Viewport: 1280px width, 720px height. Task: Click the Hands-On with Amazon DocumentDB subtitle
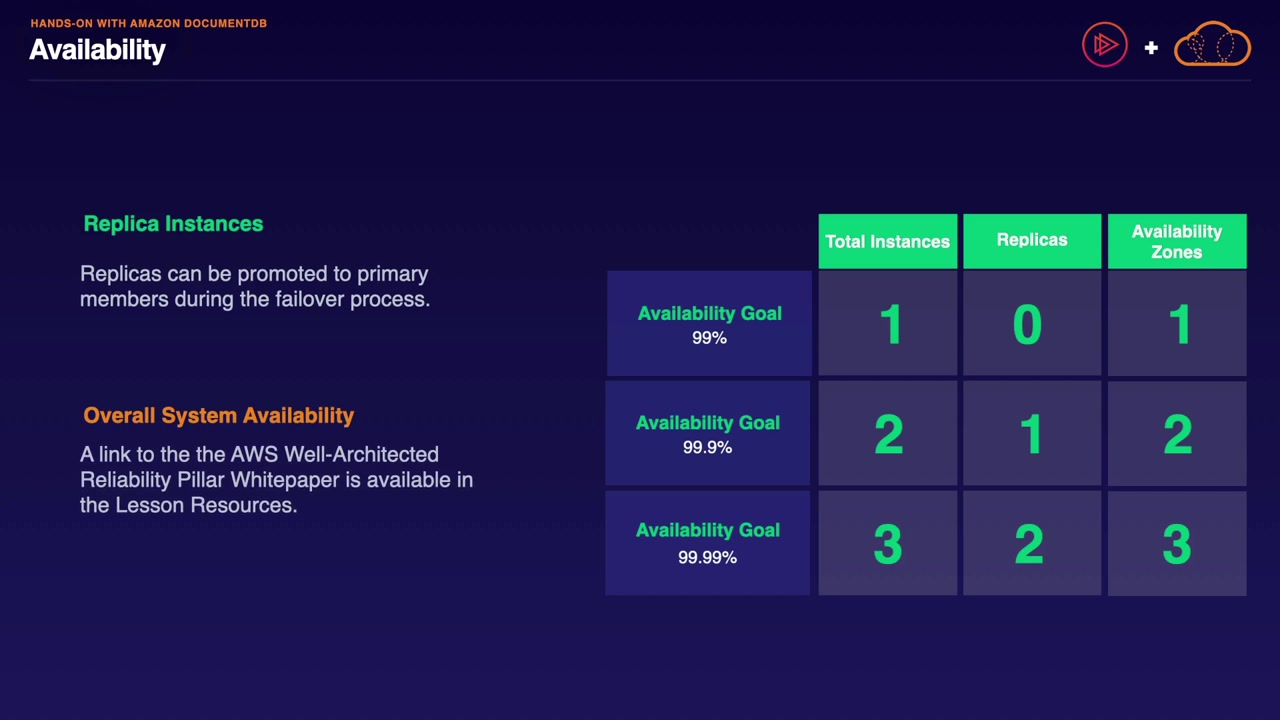point(148,23)
